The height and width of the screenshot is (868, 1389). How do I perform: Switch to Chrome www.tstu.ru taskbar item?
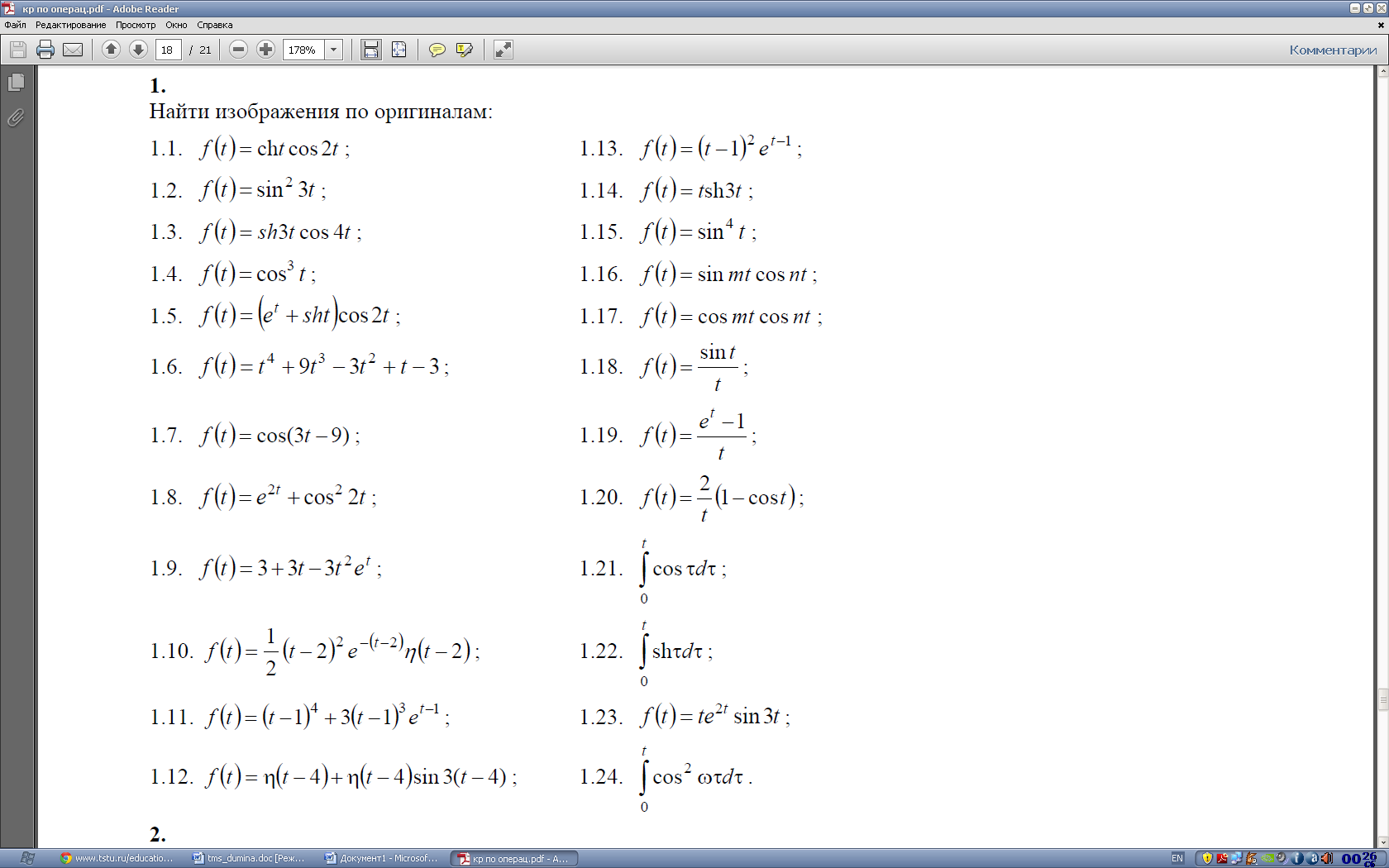pos(117,858)
